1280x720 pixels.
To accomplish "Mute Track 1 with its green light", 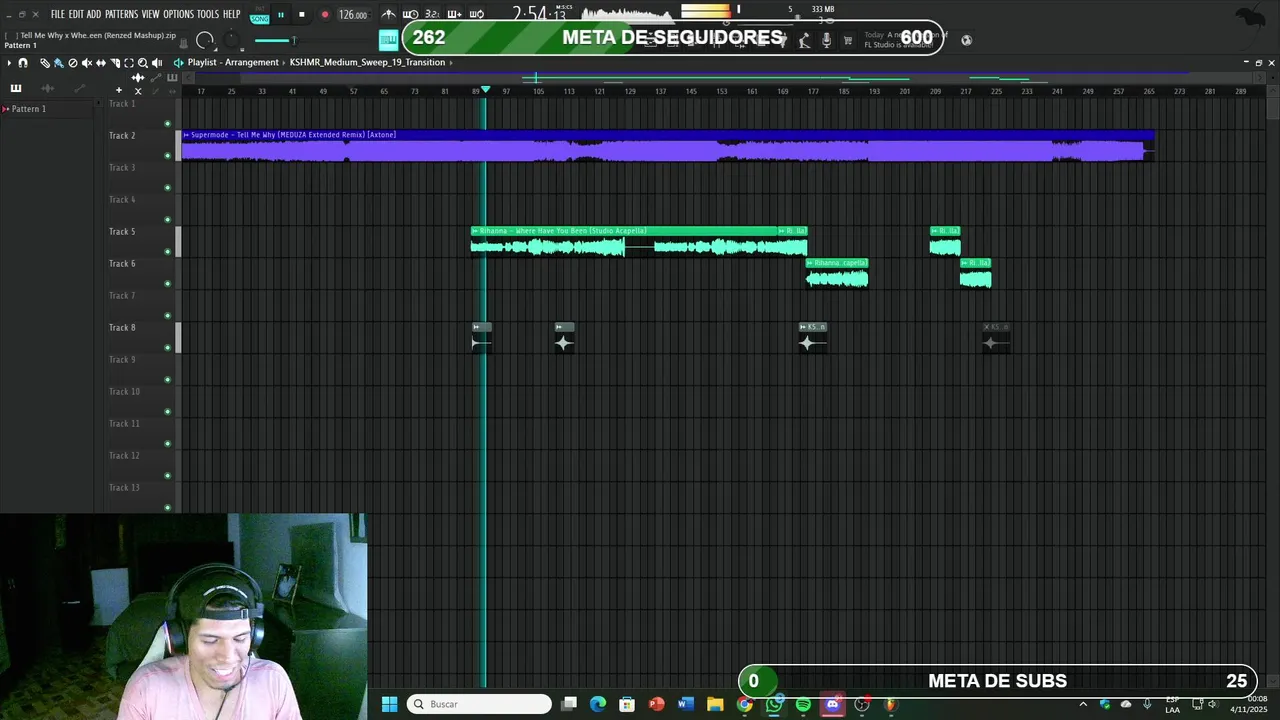I will (167, 124).
